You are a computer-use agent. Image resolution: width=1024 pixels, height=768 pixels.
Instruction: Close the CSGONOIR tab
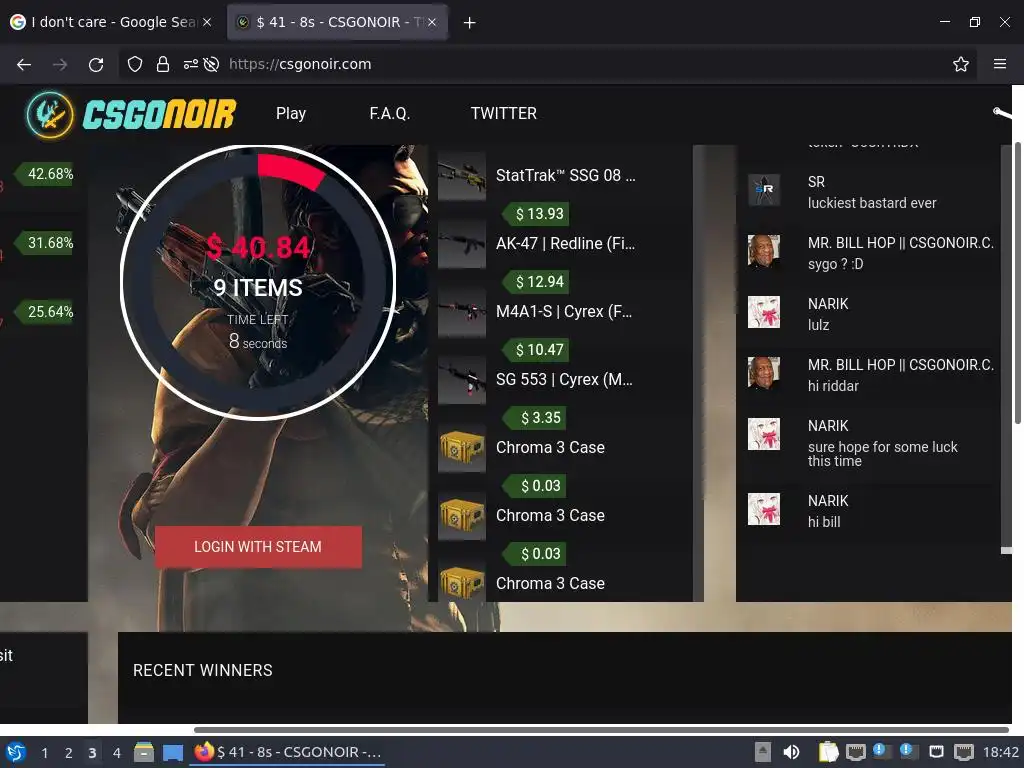432,22
